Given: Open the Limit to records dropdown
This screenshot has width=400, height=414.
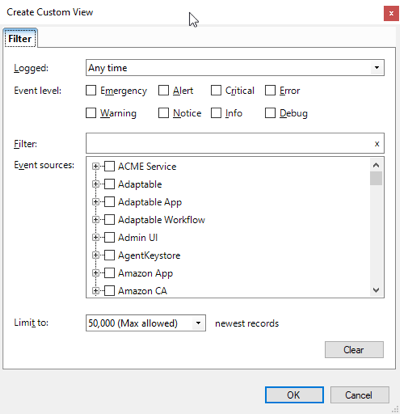Looking at the screenshot, I should pos(146,323).
